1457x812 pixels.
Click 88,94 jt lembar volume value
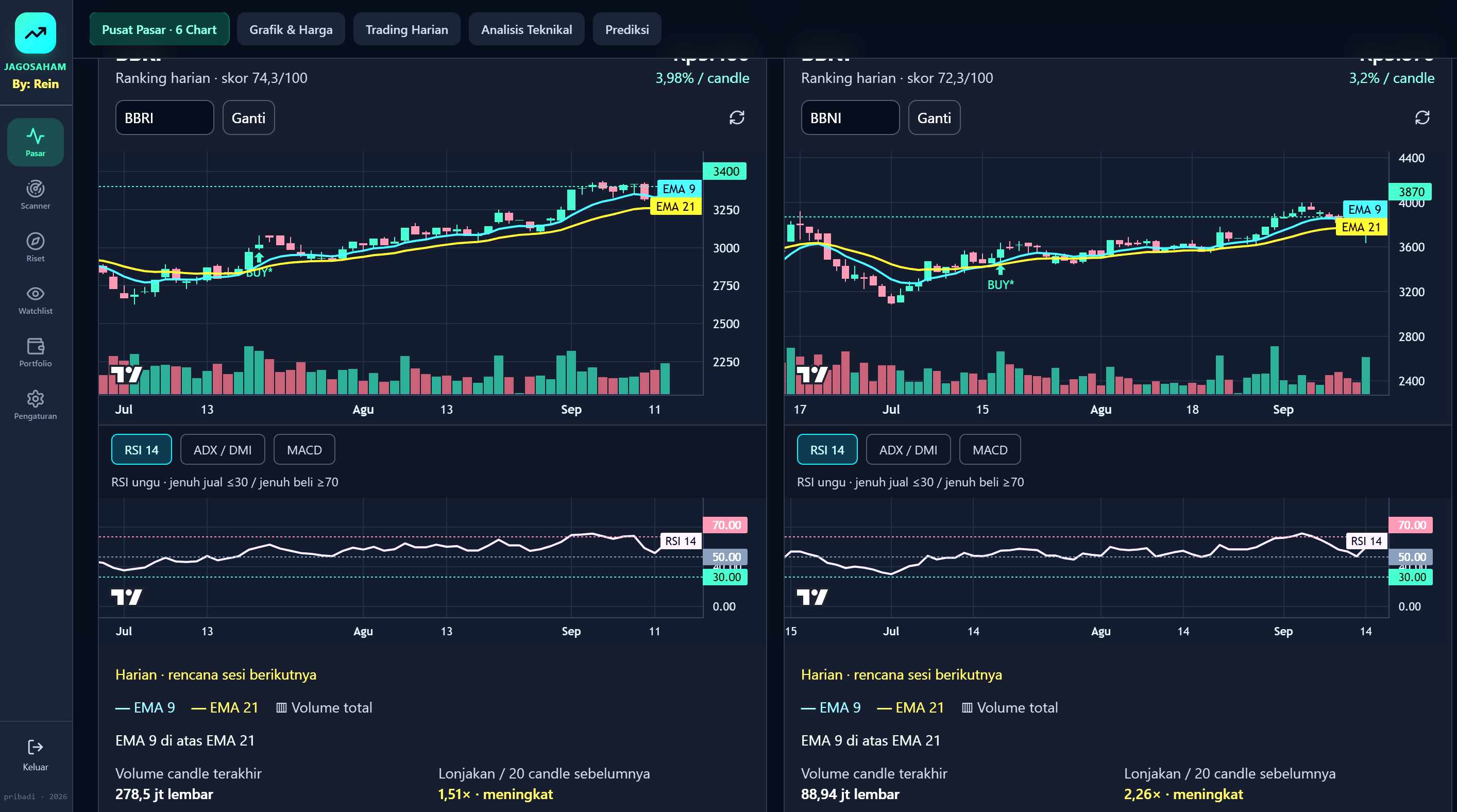pos(850,794)
